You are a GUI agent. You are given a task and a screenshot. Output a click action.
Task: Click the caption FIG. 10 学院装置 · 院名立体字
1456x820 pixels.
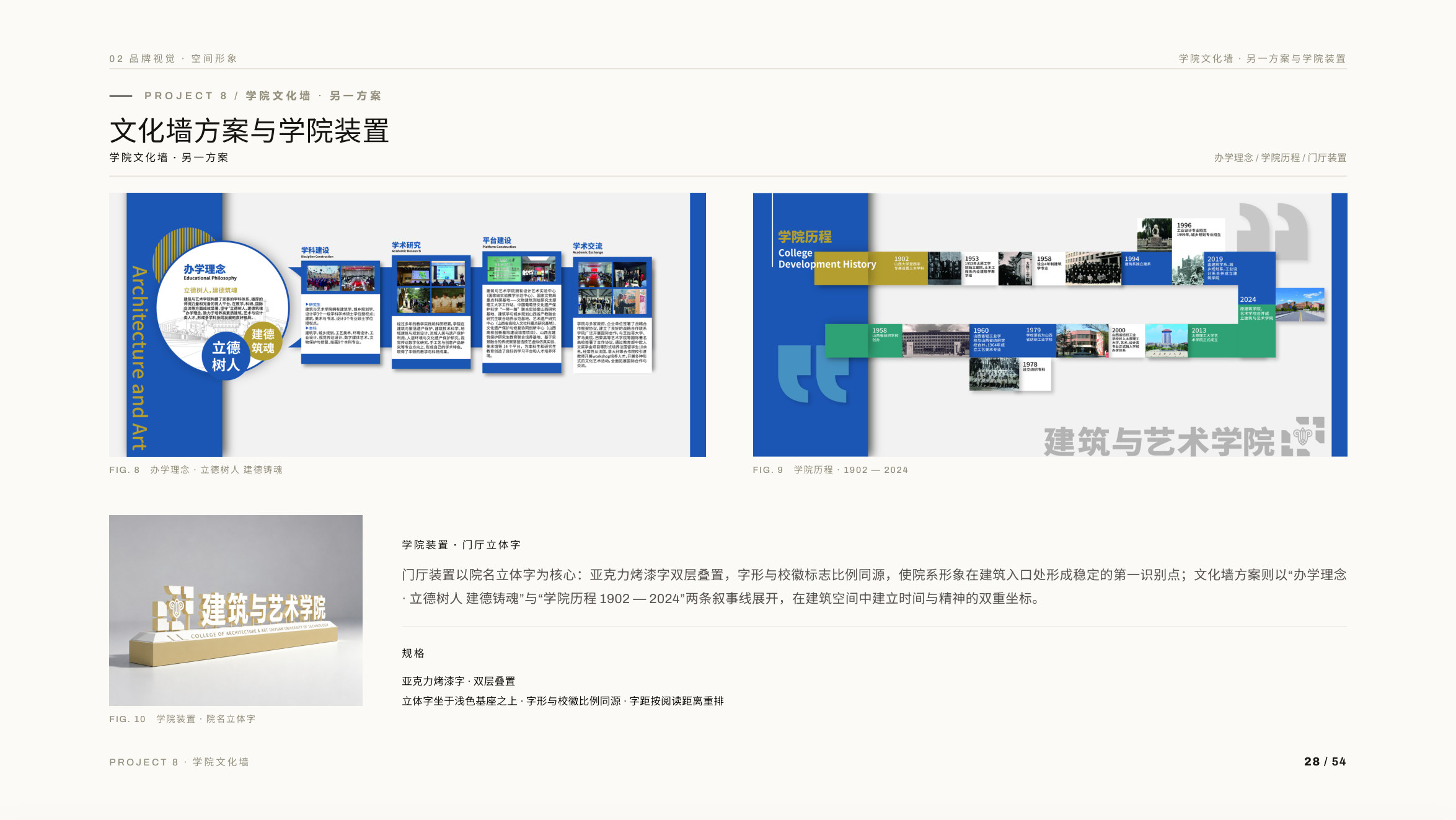[x=182, y=719]
